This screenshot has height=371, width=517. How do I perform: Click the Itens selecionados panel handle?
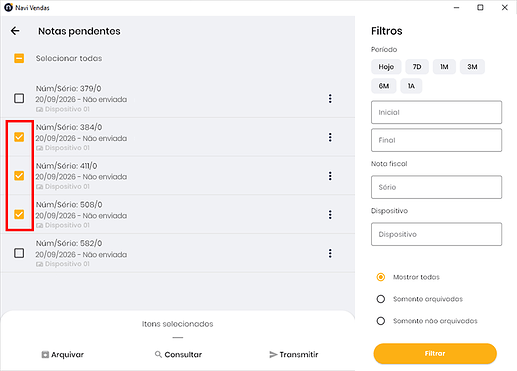178,338
